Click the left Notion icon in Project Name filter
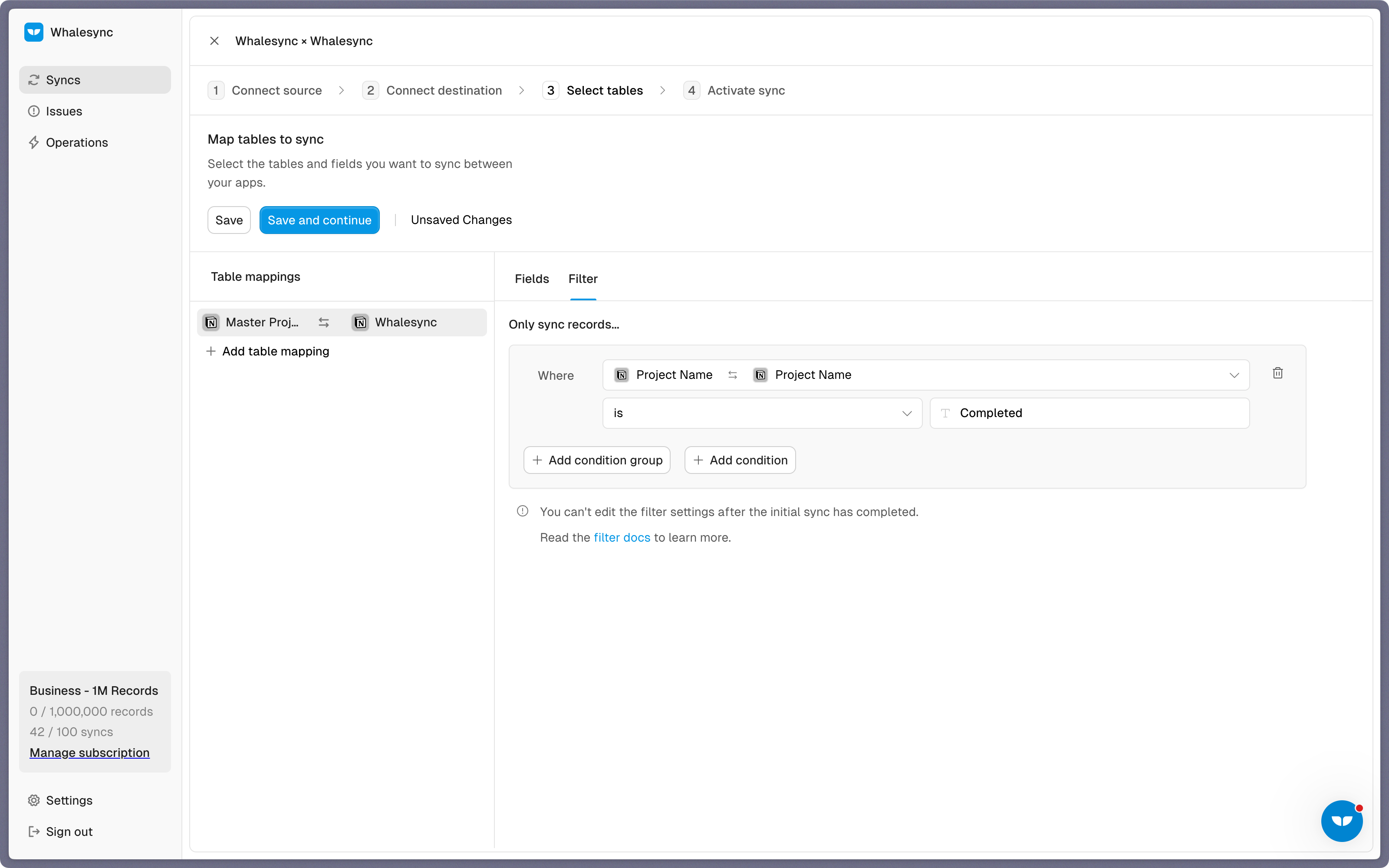 (x=622, y=375)
